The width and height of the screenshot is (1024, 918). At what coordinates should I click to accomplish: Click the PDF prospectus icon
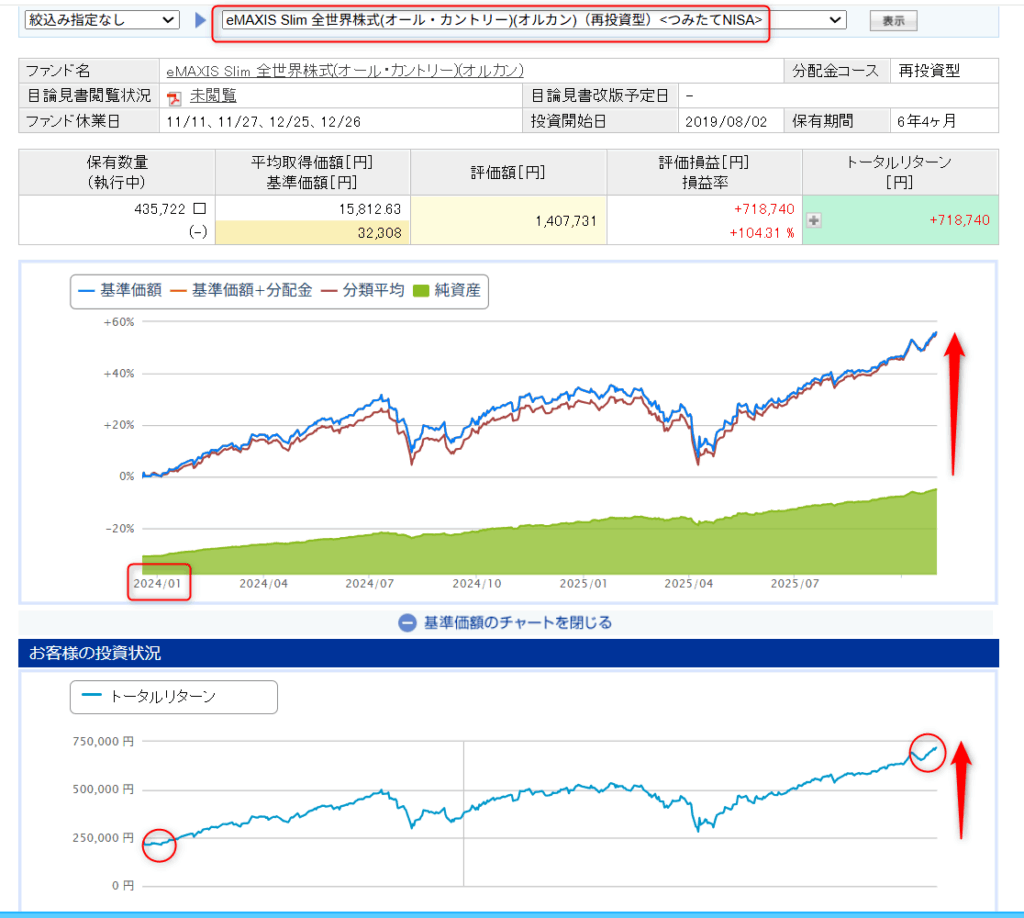[x=175, y=97]
